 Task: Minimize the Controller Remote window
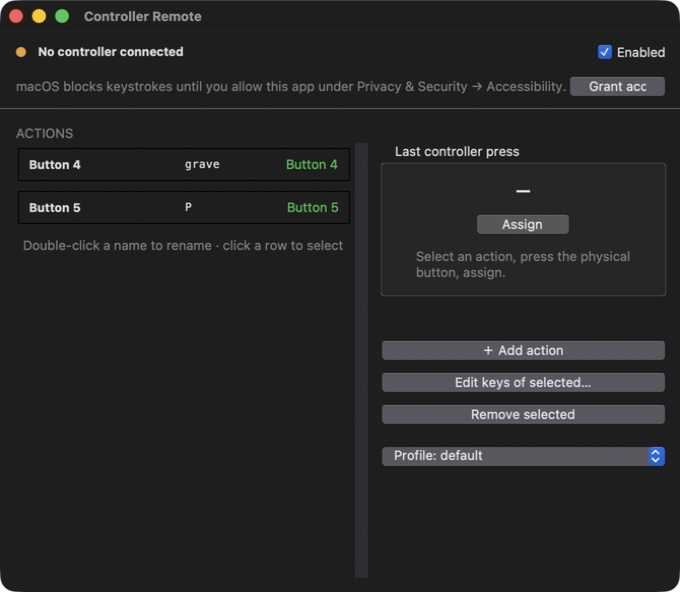[x=39, y=16]
